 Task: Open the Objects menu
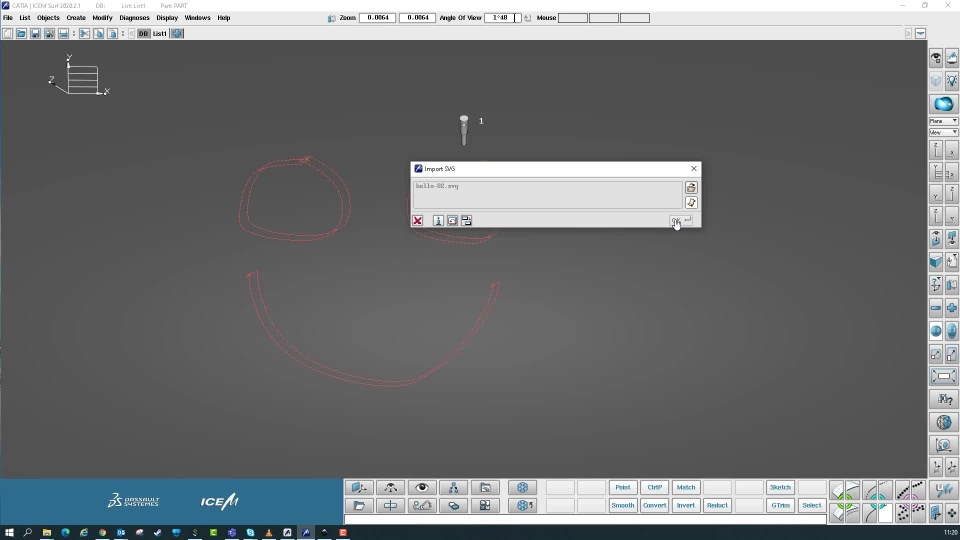coord(48,18)
